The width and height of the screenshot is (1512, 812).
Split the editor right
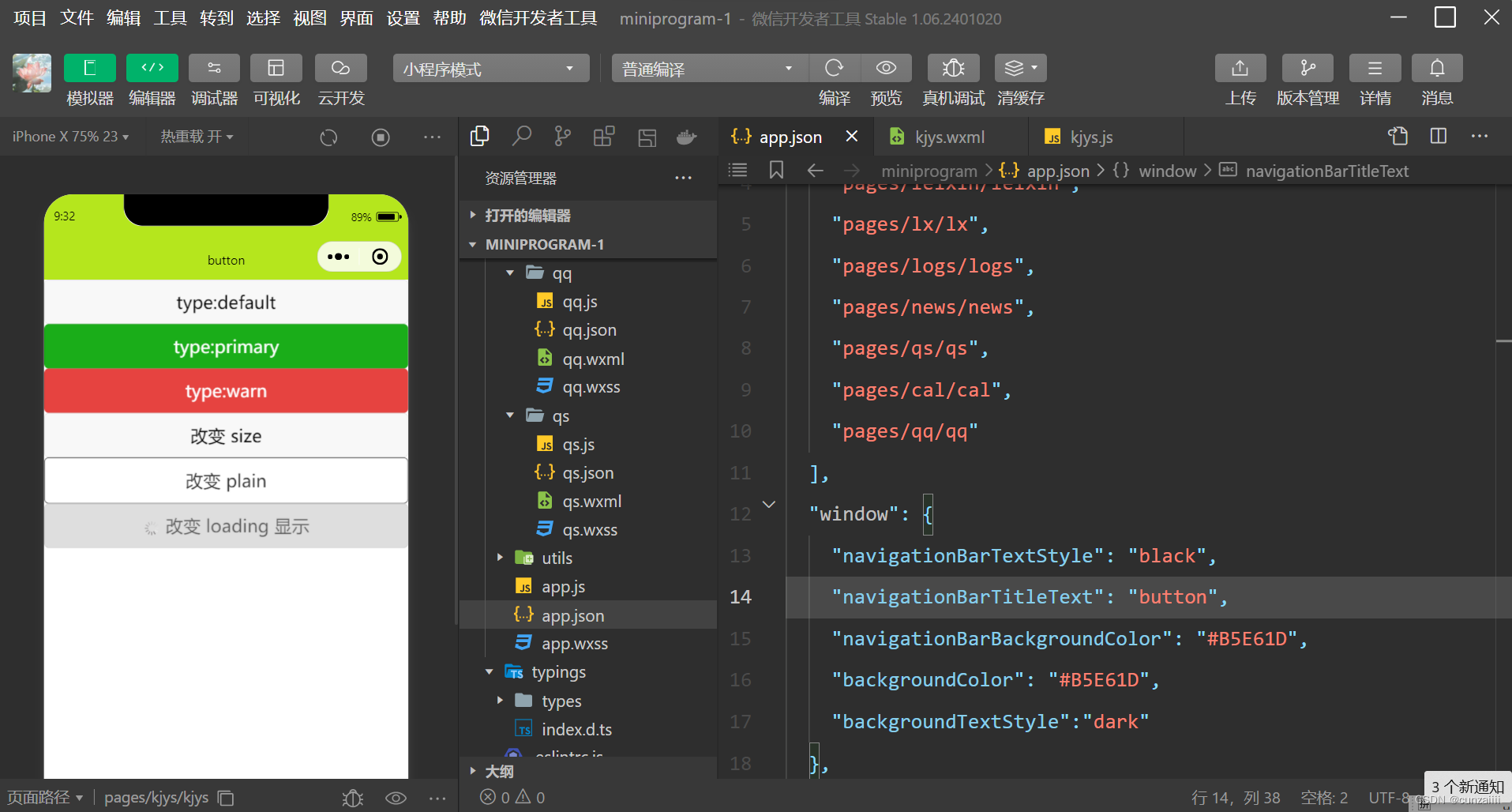click(x=1439, y=136)
